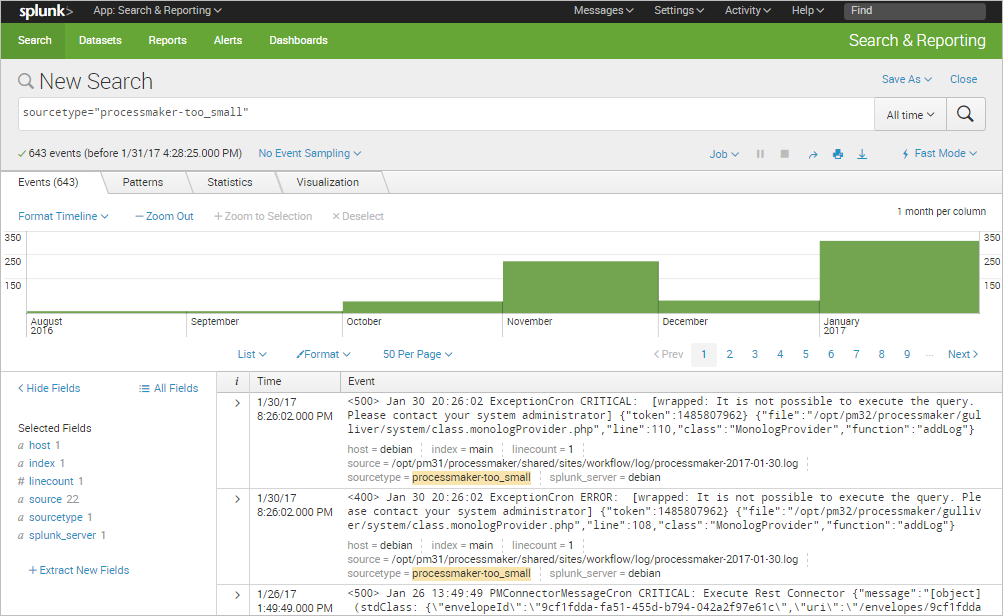Screen dimensions: 1003x616
Task: Open the Dashboards nav item
Action: point(298,40)
